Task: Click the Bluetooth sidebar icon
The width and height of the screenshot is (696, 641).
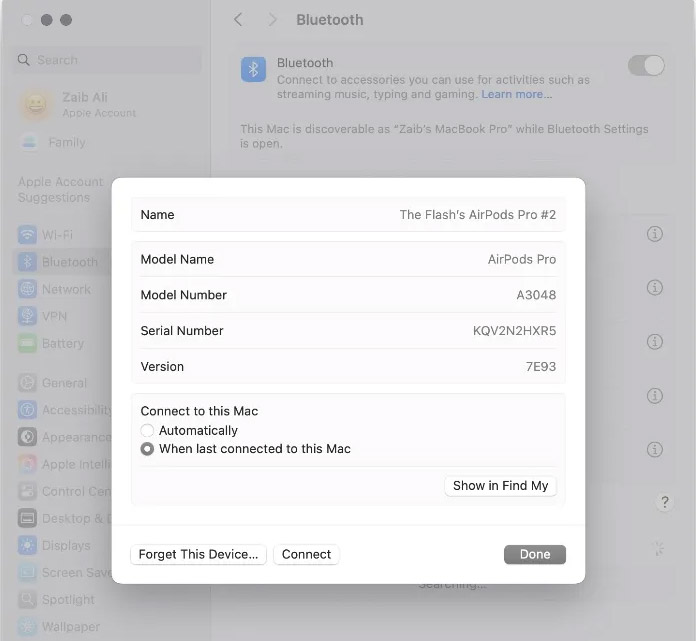Action: point(27,262)
